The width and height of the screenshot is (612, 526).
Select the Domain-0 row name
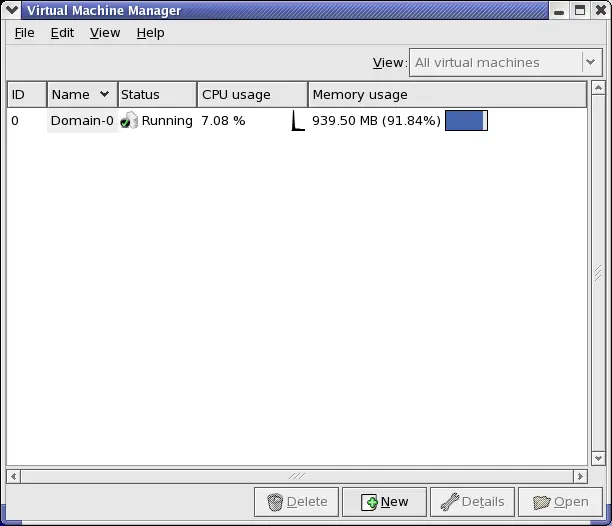point(82,121)
